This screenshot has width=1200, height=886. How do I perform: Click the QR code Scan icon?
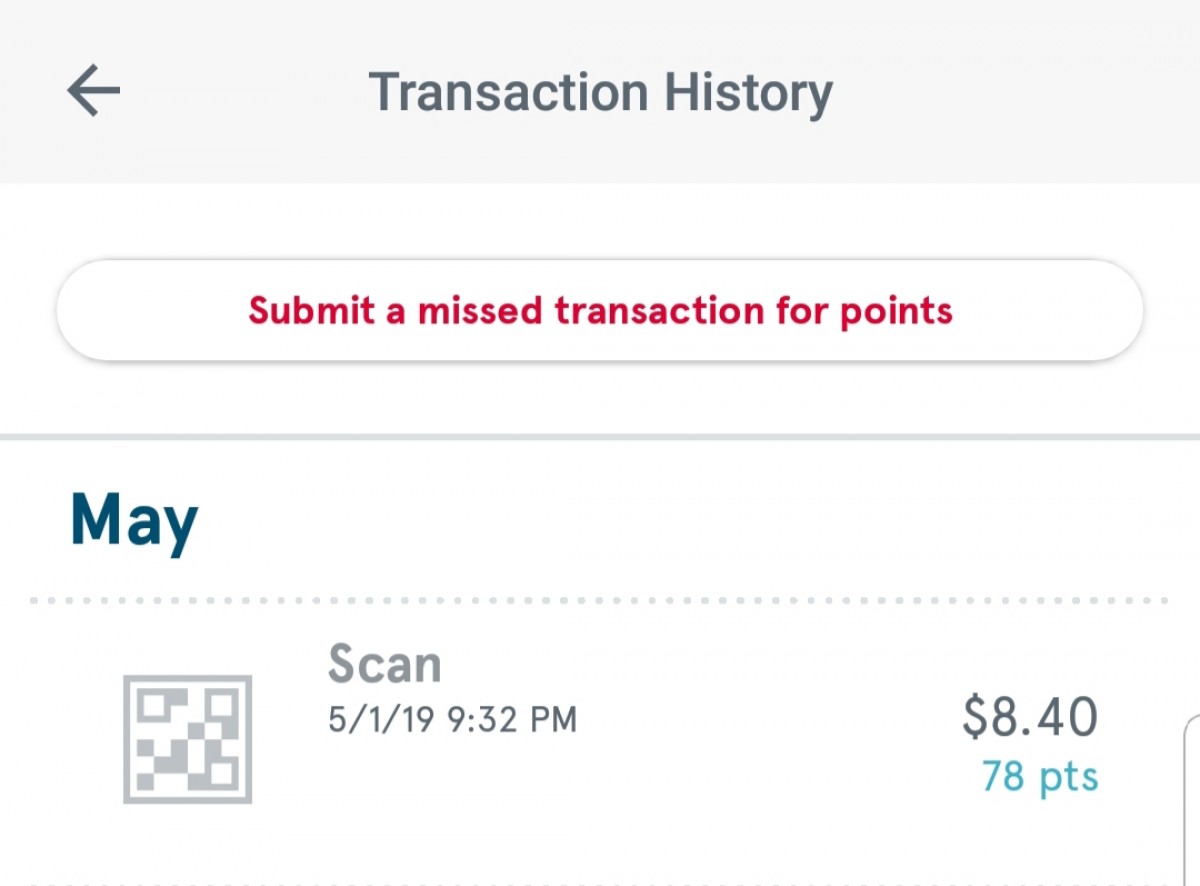pos(187,739)
